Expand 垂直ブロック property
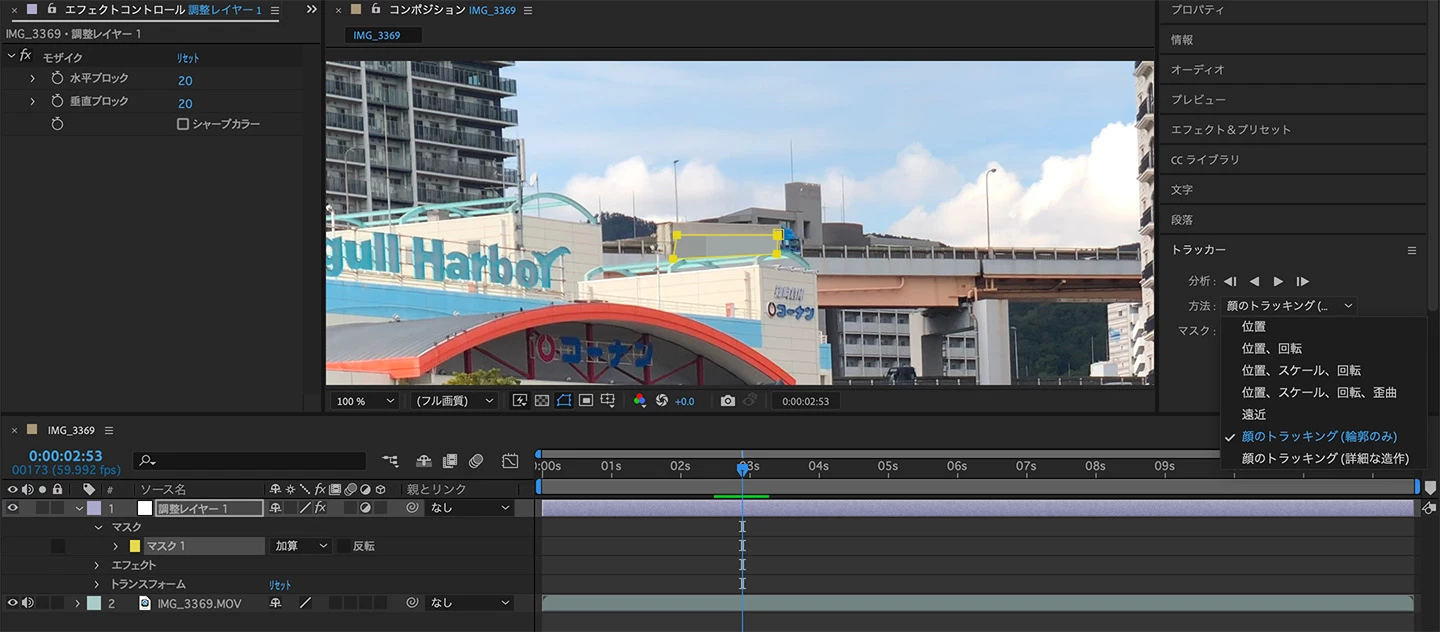Screen dimensions: 1440x632 click(x=32, y=101)
